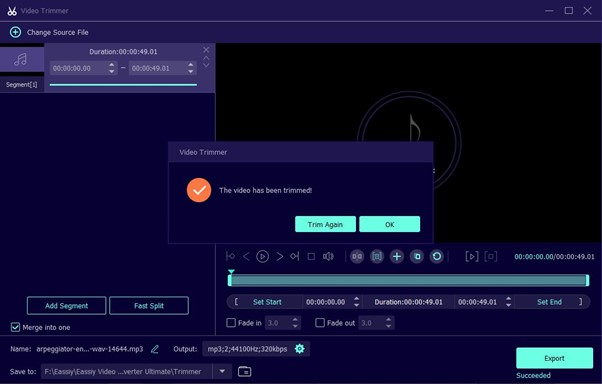Click the bracketed clip toolbar icon
Viewport: 602px width, 384px height.
377,256
